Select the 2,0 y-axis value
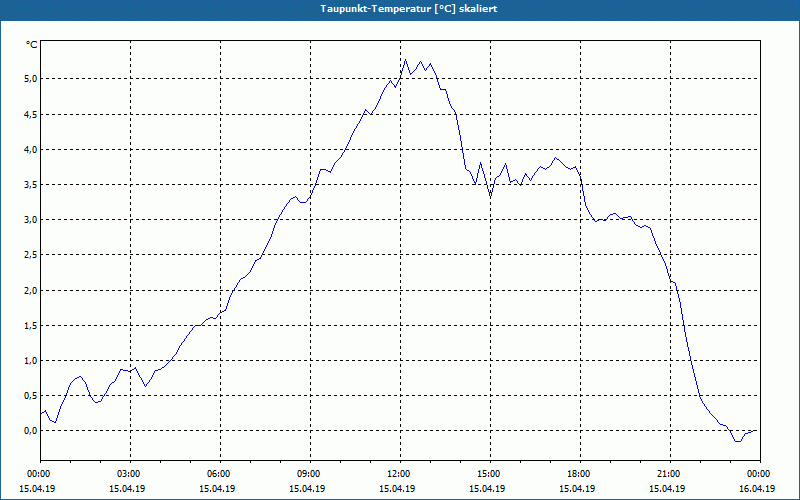Screen dimensions: 800x500 click(x=31, y=290)
